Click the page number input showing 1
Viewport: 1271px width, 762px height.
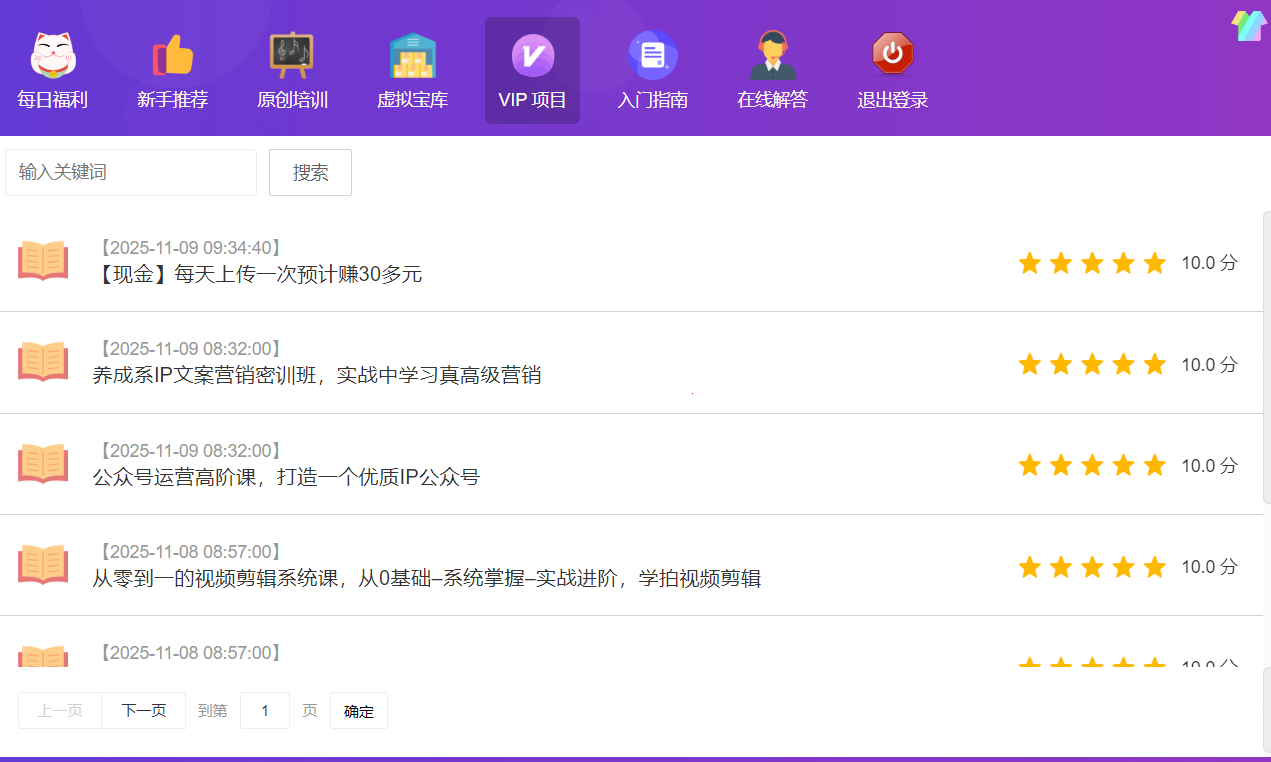264,710
